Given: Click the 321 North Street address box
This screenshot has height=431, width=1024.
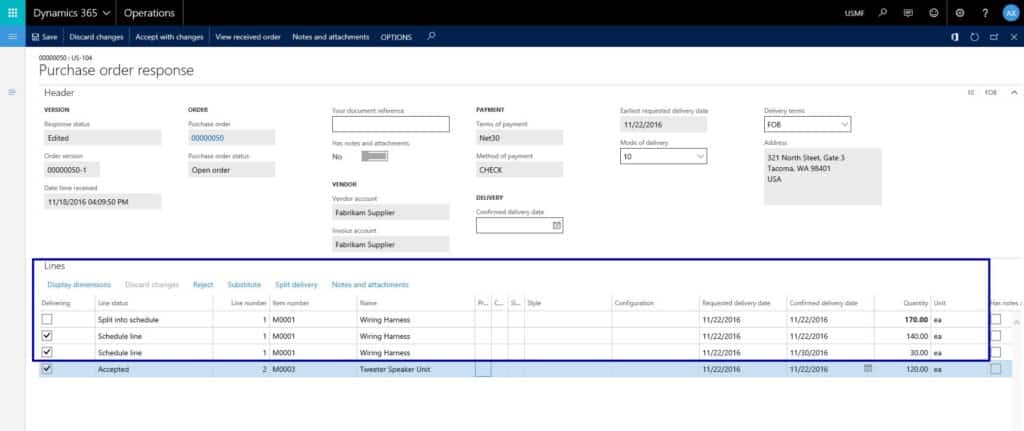Looking at the screenshot, I should pyautogui.click(x=822, y=176).
